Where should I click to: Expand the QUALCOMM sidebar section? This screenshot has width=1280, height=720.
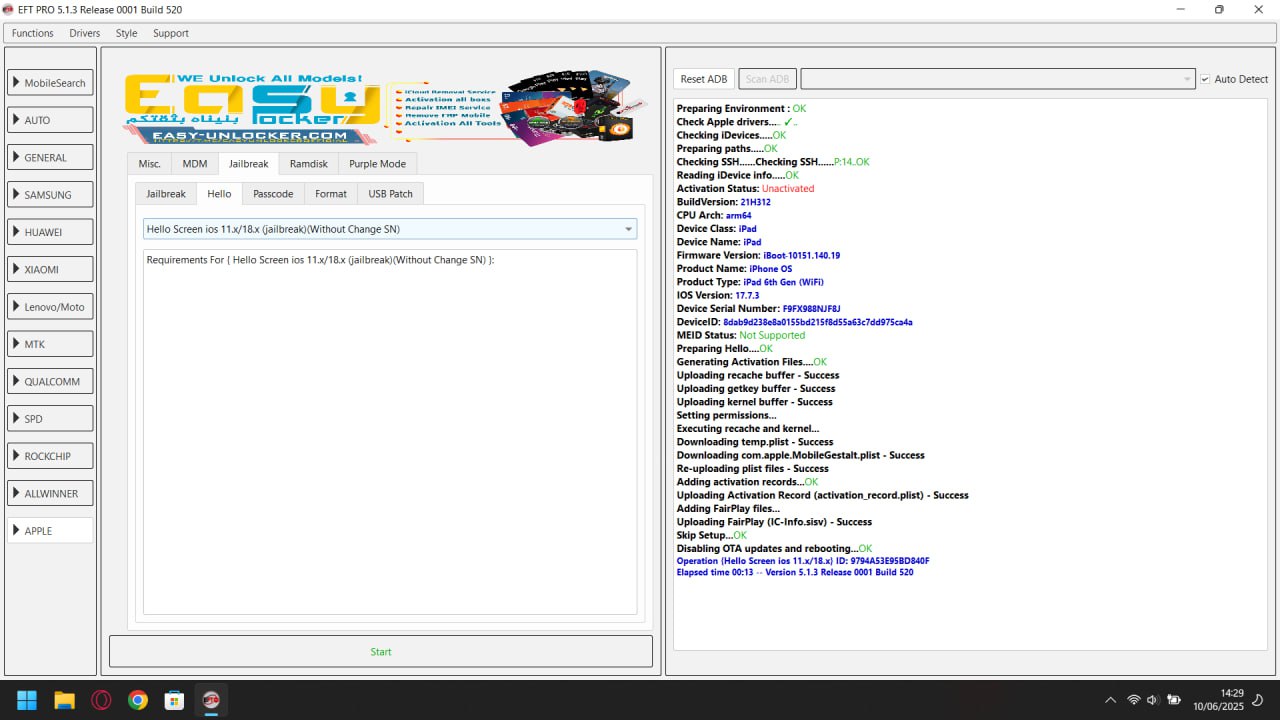[50, 381]
